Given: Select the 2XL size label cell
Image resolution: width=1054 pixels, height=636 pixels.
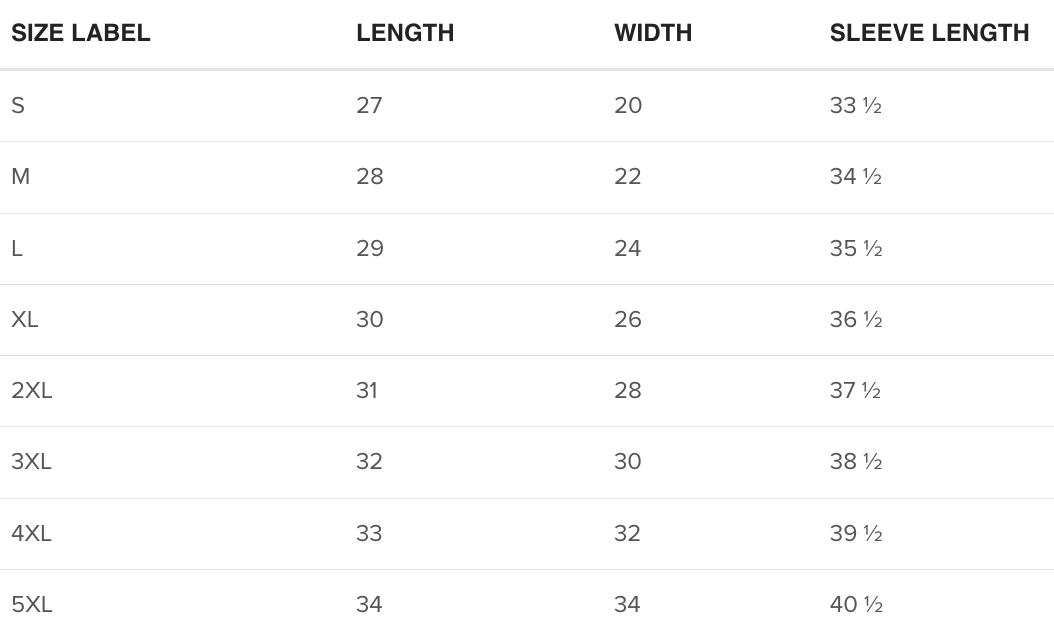Looking at the screenshot, I should 32,390.
